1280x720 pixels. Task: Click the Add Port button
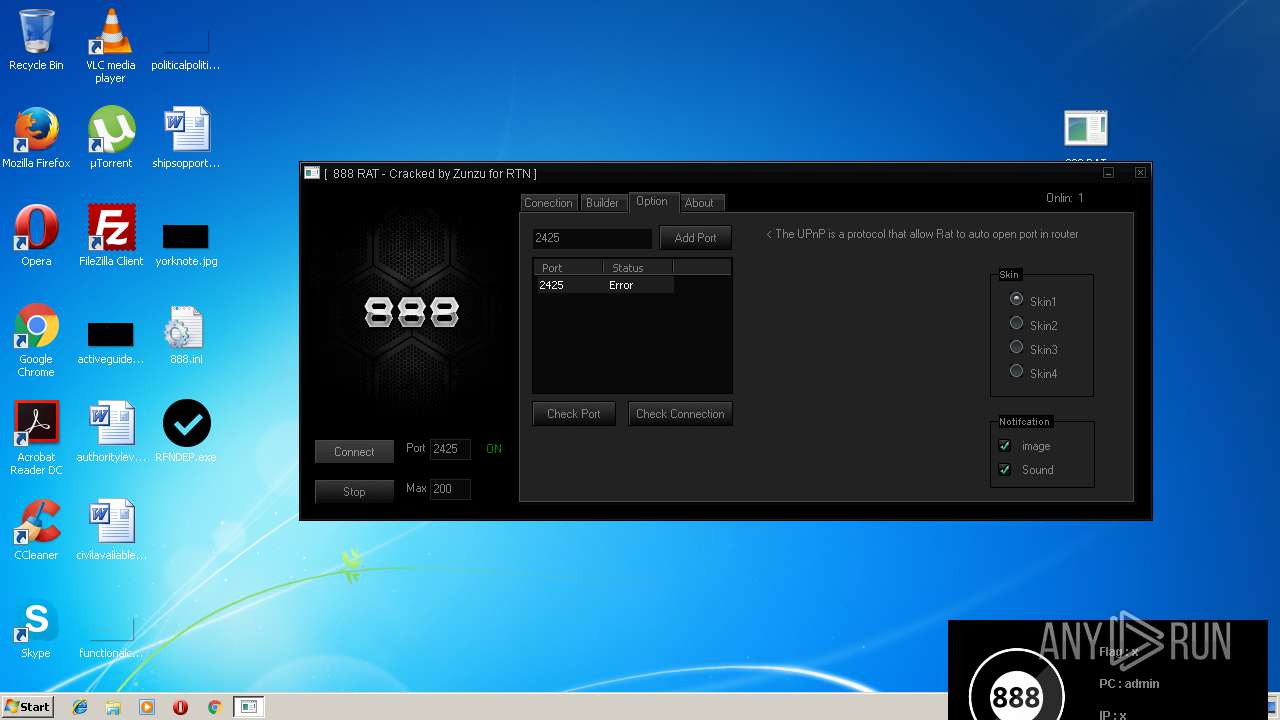[x=695, y=238]
